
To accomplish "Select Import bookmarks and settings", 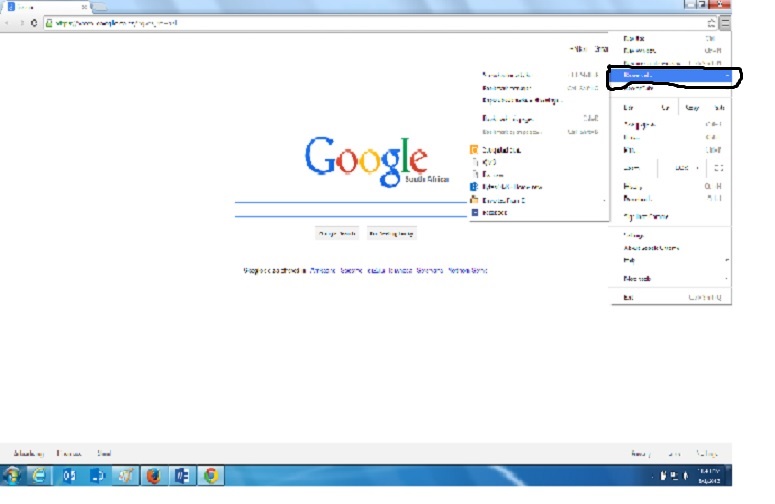I will [539, 100].
